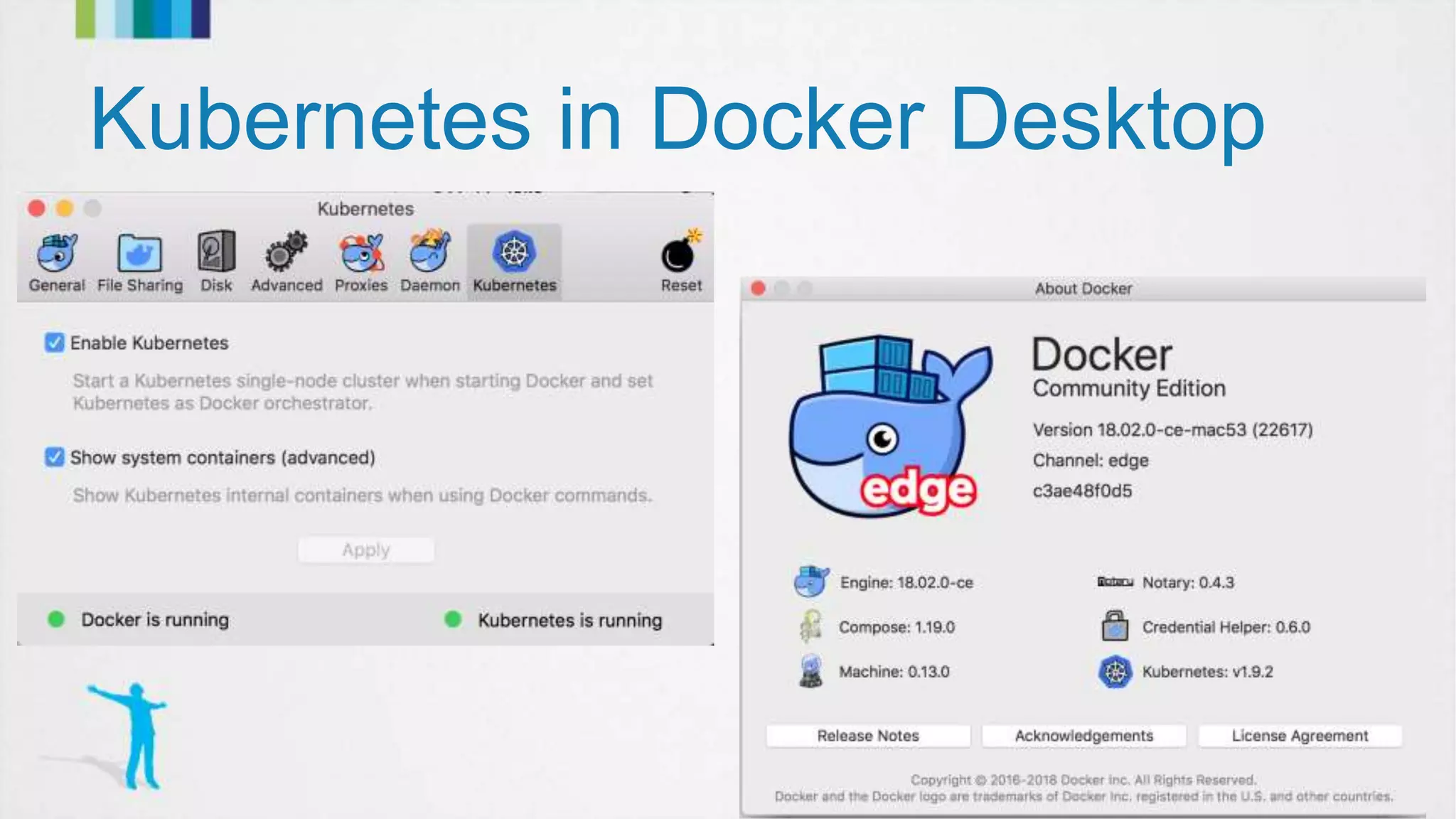1456x819 pixels.
Task: Open Acknowledgements
Action: [x=1084, y=736]
